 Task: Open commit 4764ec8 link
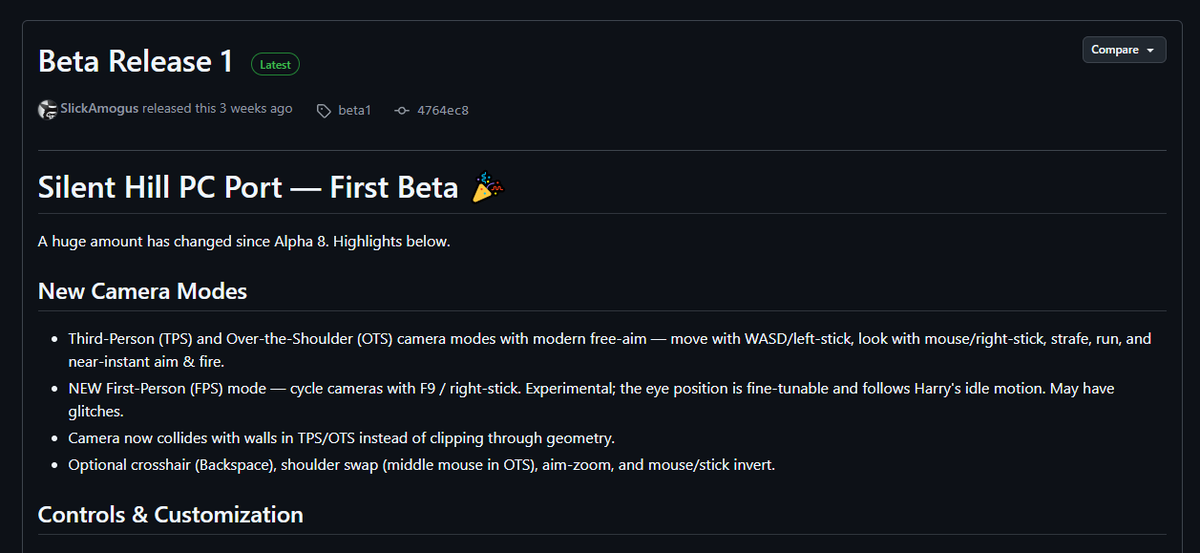tap(443, 110)
